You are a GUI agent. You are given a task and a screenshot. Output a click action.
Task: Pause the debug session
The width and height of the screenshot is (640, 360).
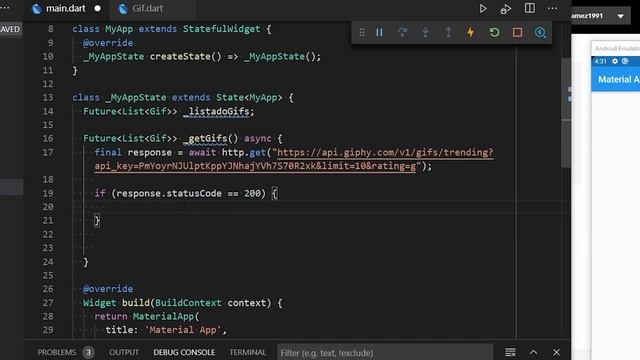tap(379, 32)
